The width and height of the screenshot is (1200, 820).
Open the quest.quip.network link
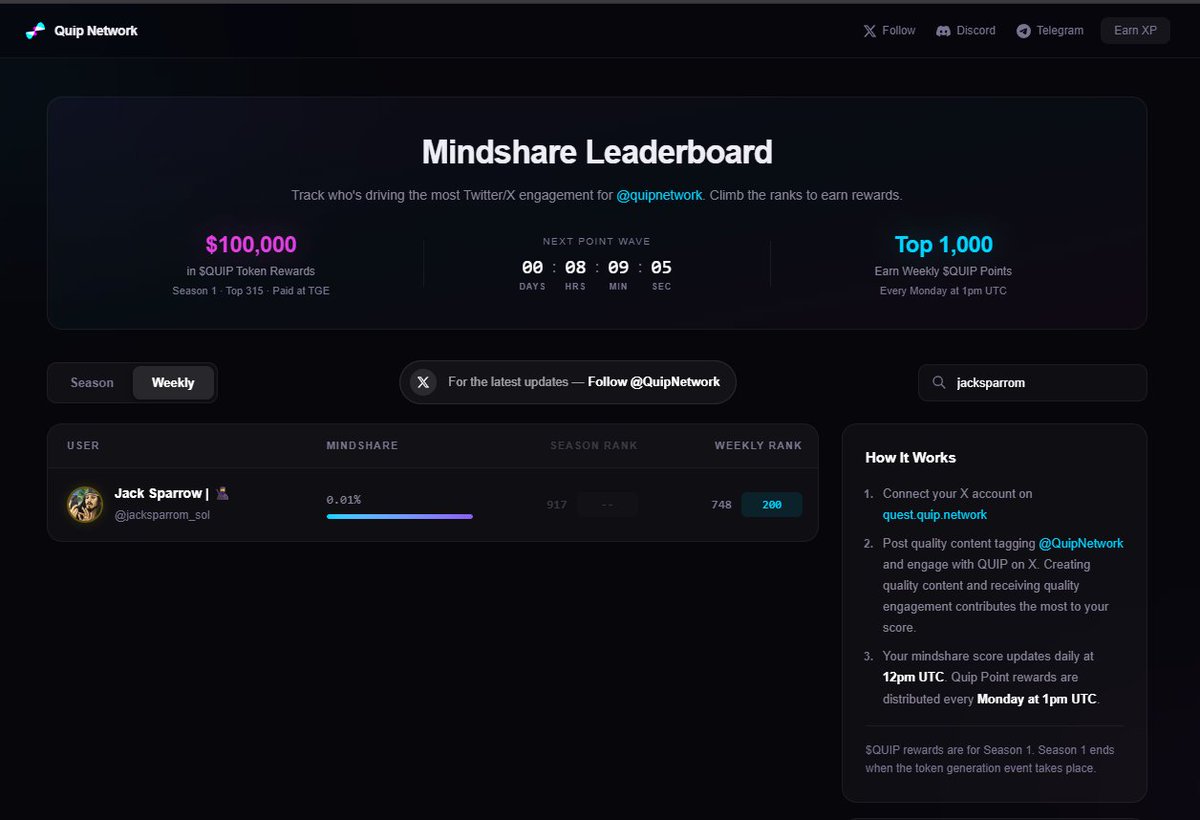click(x=935, y=514)
